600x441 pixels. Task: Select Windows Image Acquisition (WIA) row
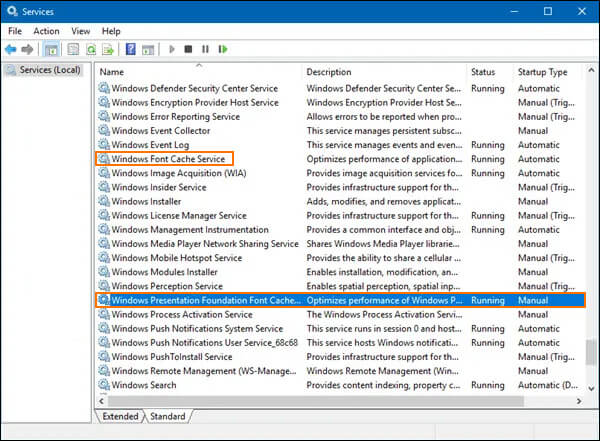point(340,173)
